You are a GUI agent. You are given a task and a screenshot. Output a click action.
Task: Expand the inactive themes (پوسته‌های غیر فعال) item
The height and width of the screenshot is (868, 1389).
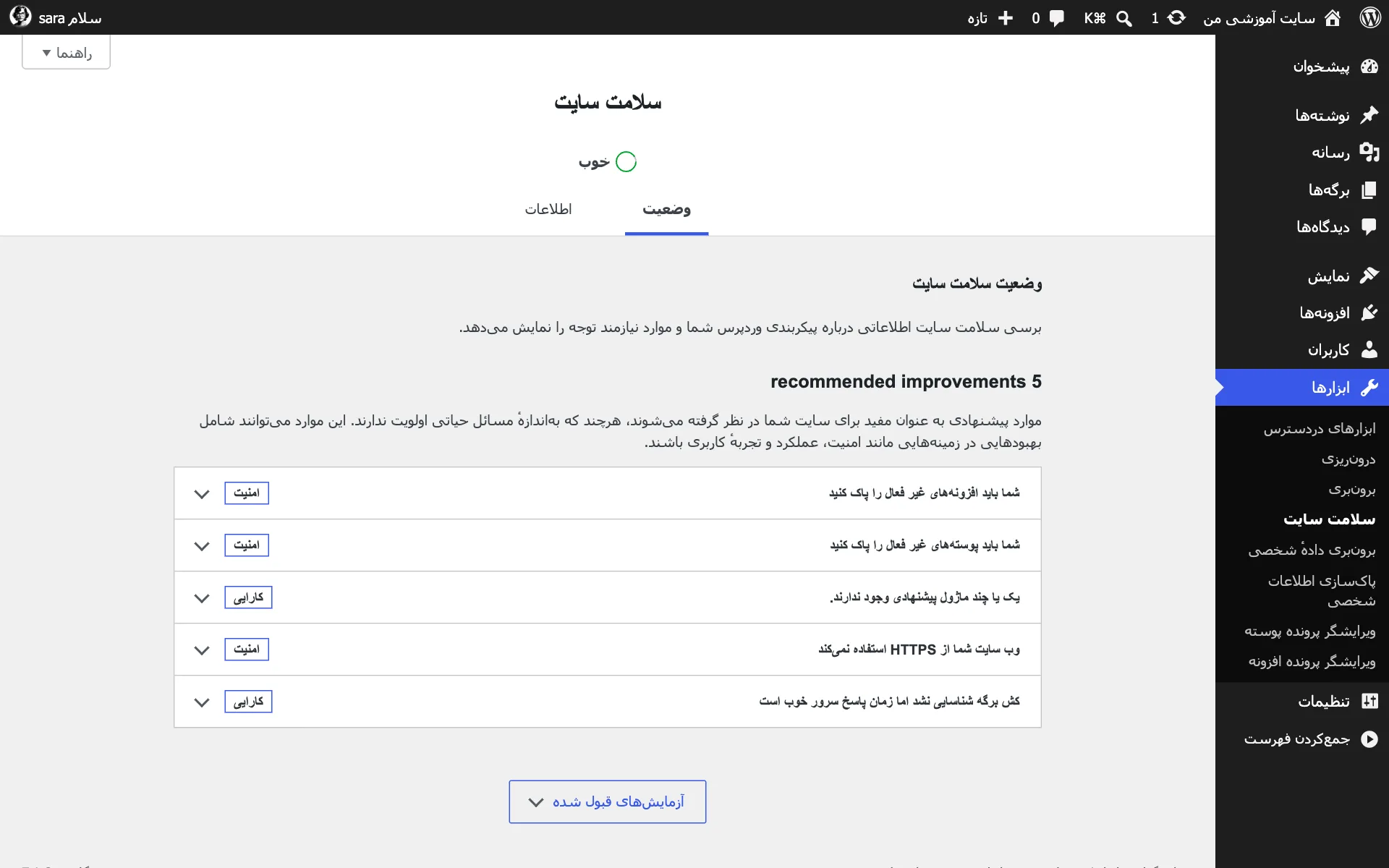pyautogui.click(x=608, y=545)
